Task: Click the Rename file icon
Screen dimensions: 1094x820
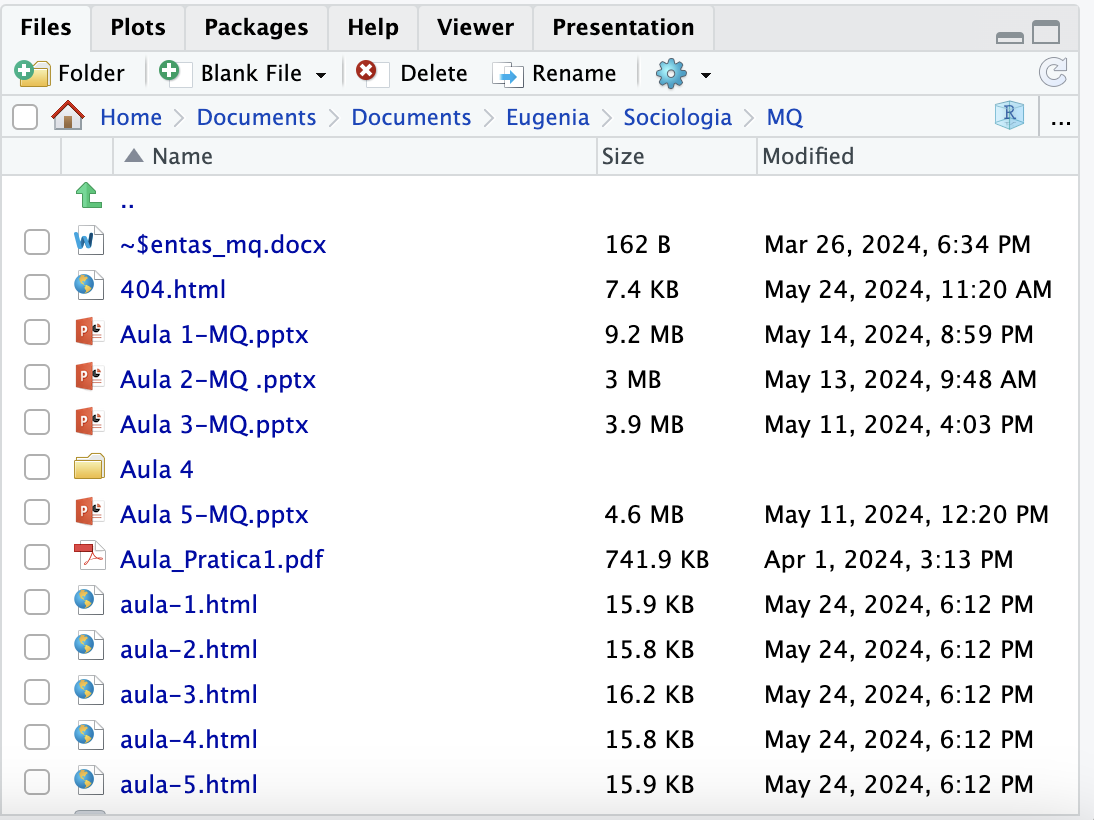Action: (509, 74)
